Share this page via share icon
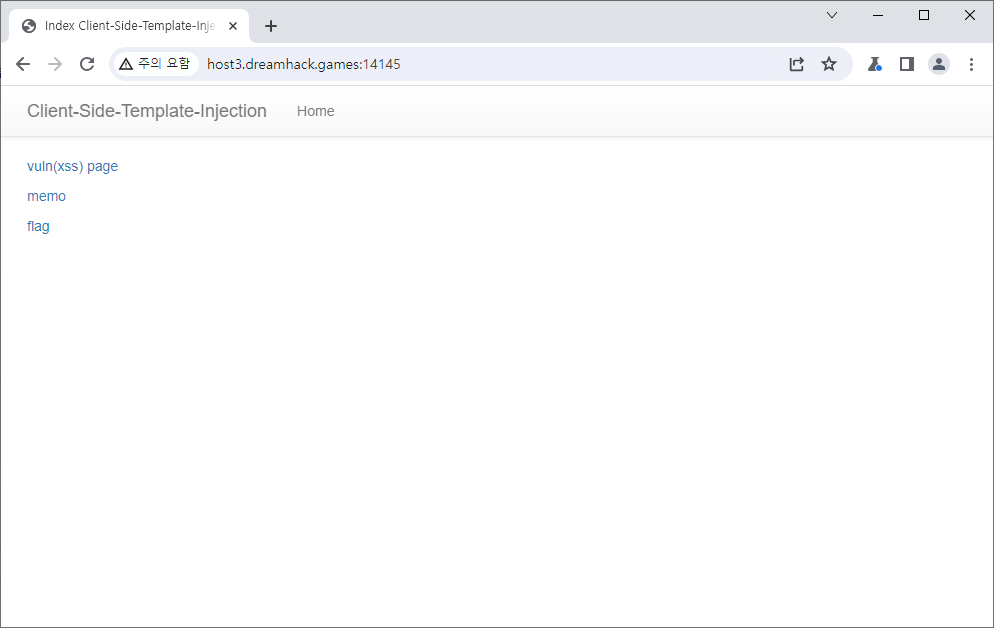Screen dimensions: 994x628 797,64
